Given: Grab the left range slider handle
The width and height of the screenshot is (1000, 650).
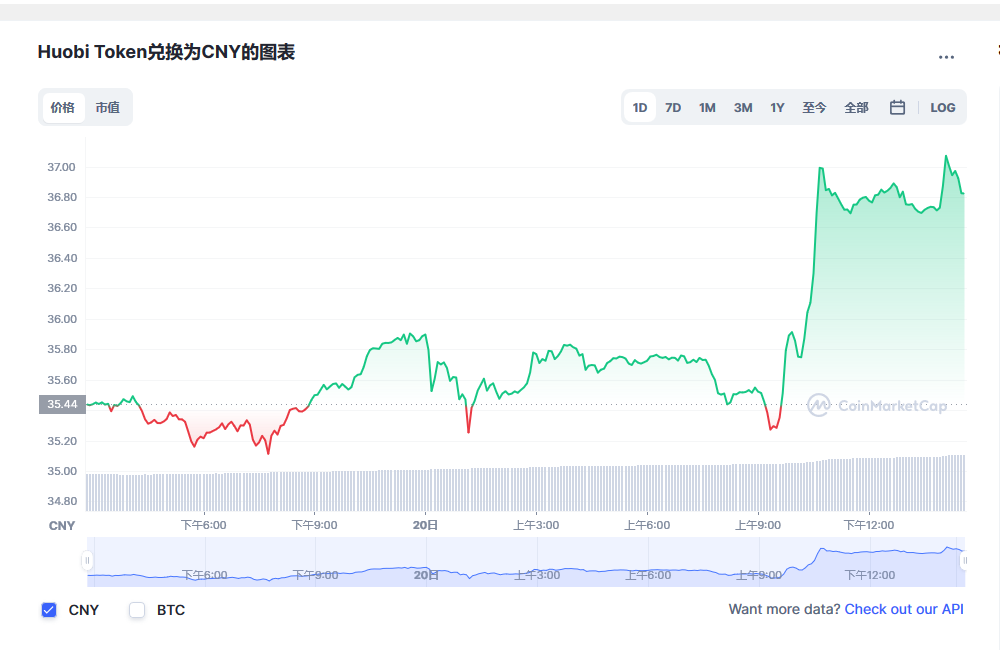Looking at the screenshot, I should point(87,561).
